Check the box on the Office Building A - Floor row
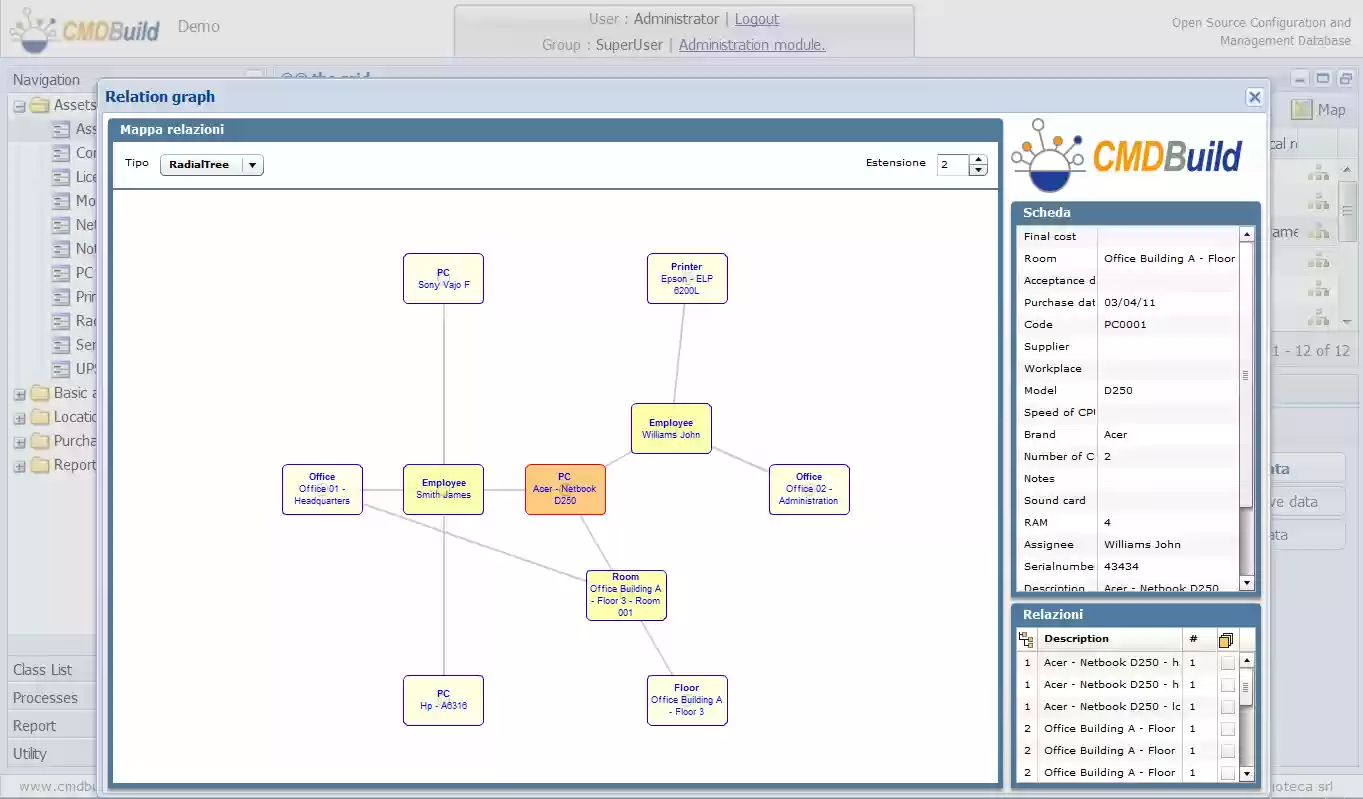The width and height of the screenshot is (1363, 799). tap(1227, 728)
